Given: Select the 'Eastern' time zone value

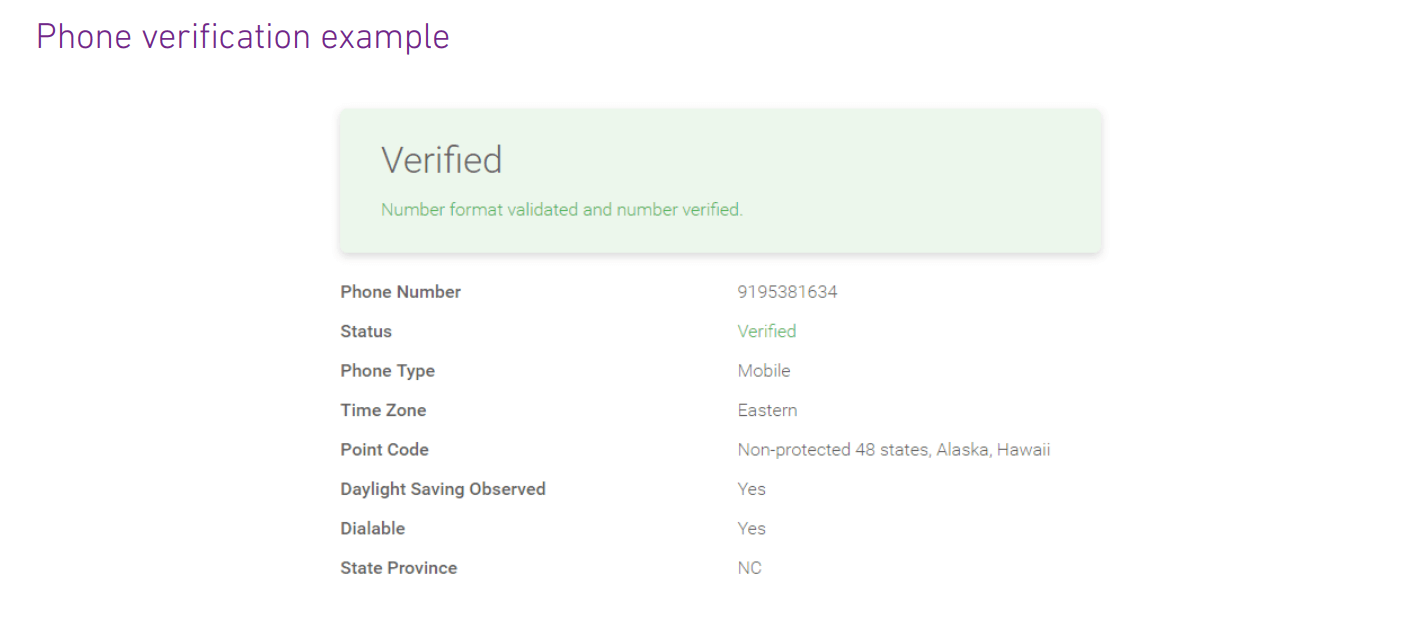Looking at the screenshot, I should click(x=767, y=410).
